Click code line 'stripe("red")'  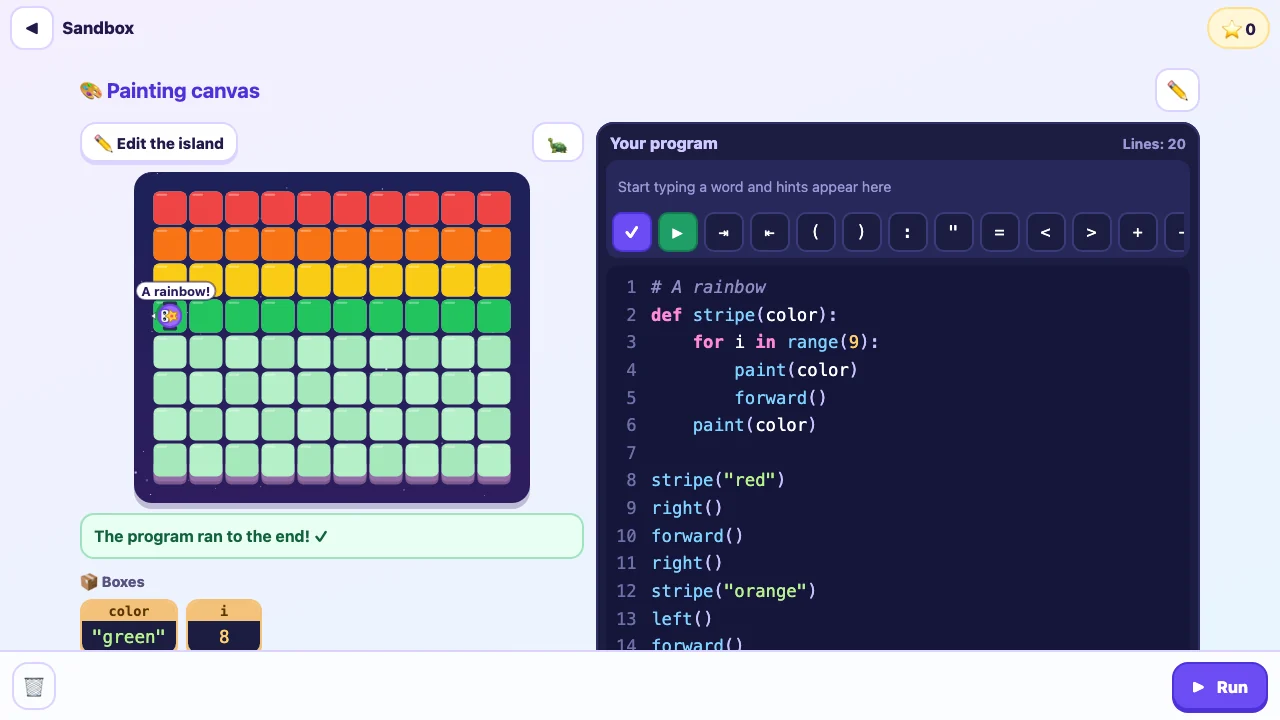(x=718, y=480)
